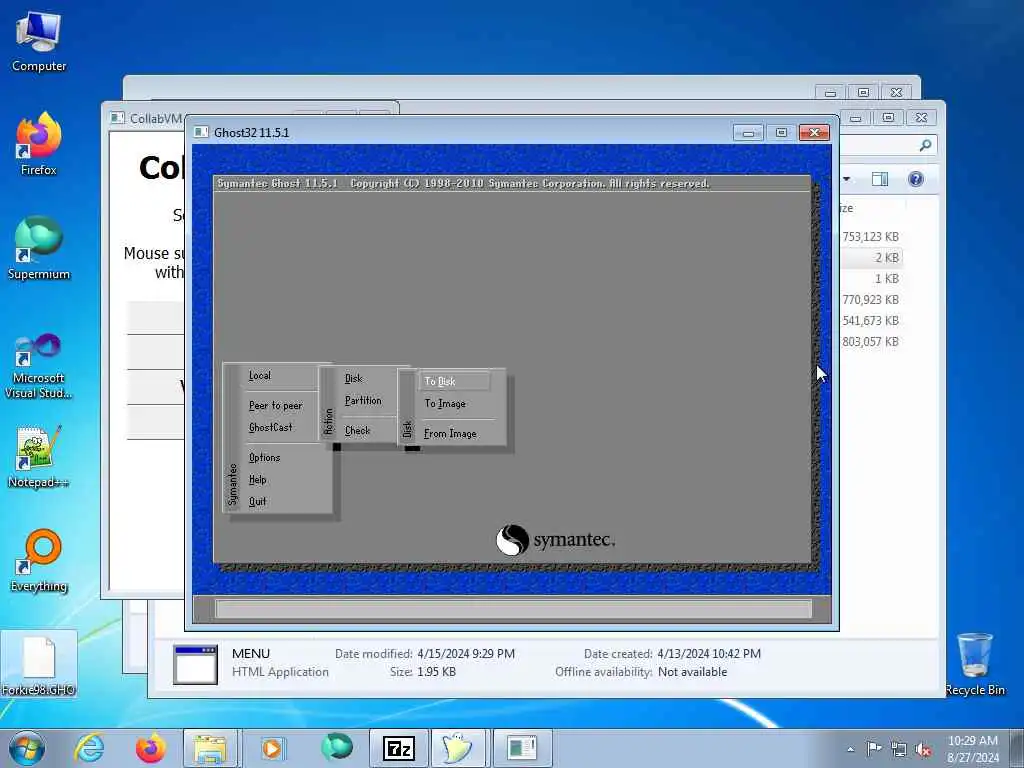Open Explorer help question mark icon
The width and height of the screenshot is (1024, 768).
point(916,179)
